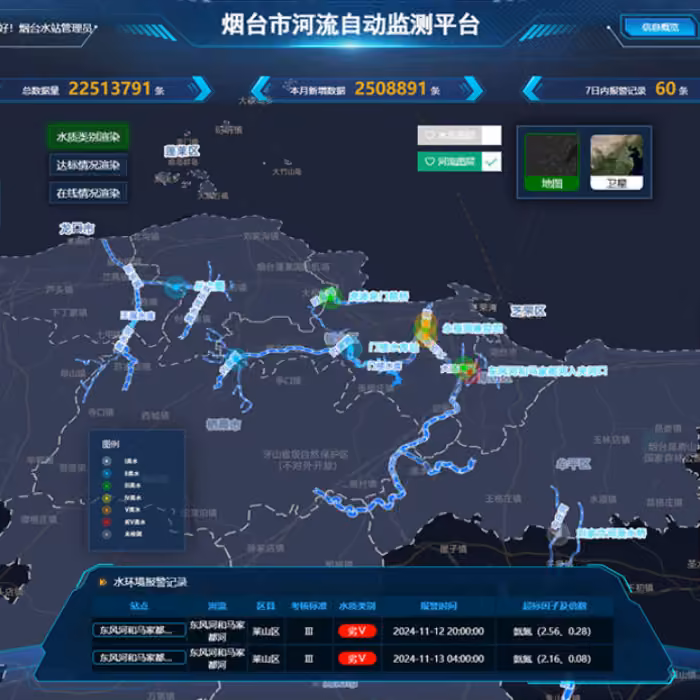Screen dimensions: 700x700
Task: Click the Ⅴ类水 orange legend circle
Action: tap(106, 509)
